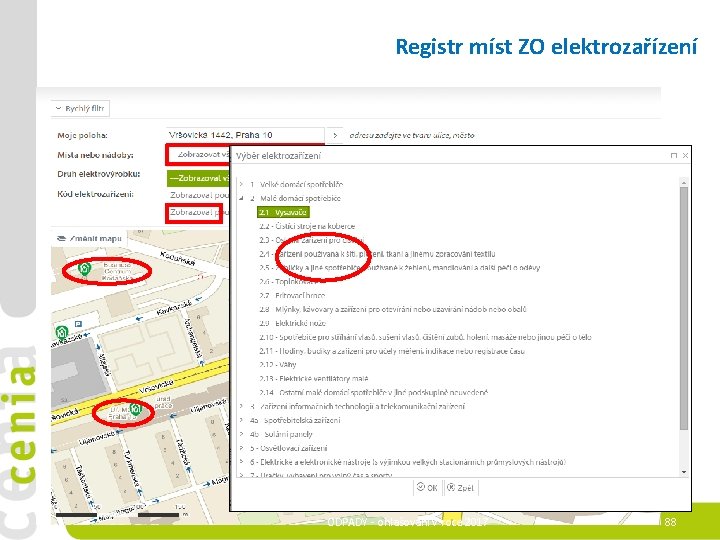
Task: Select the Velké domácí spotřebiče row
Action: (x=297, y=184)
